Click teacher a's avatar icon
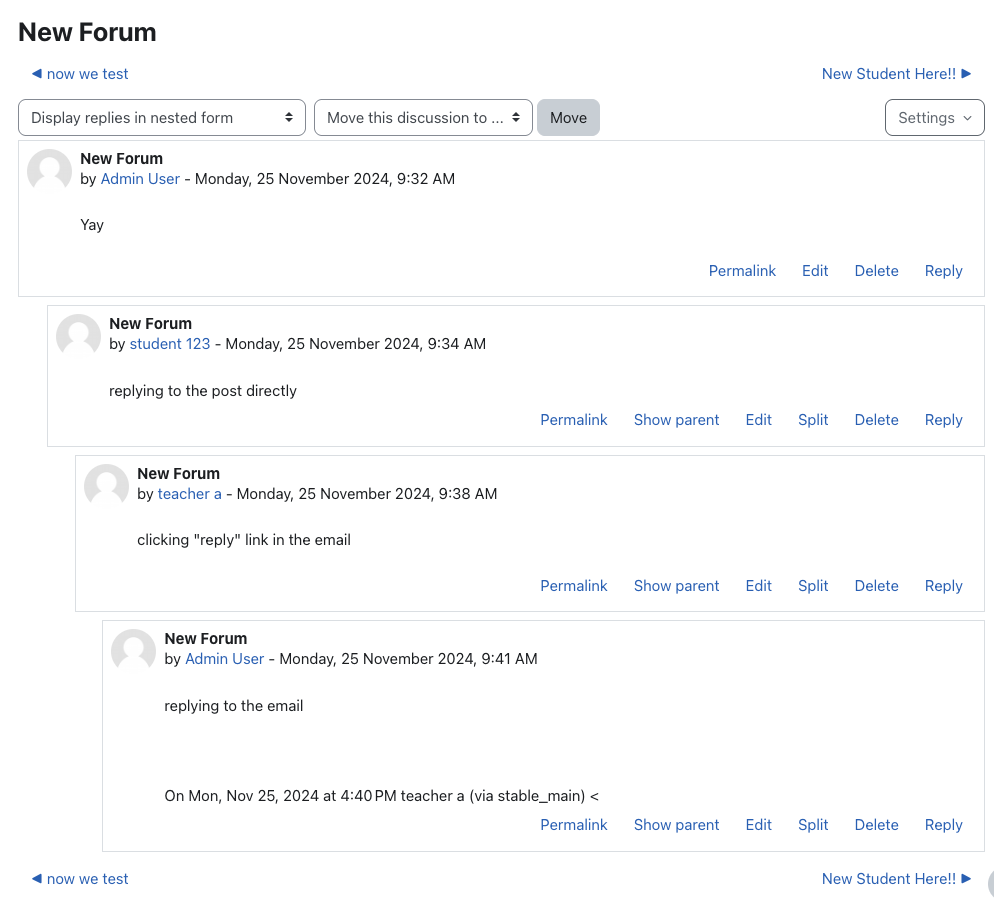 tap(106, 486)
